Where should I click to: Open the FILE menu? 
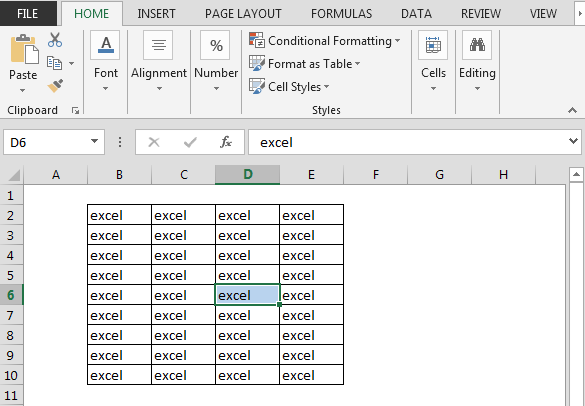coord(28,14)
